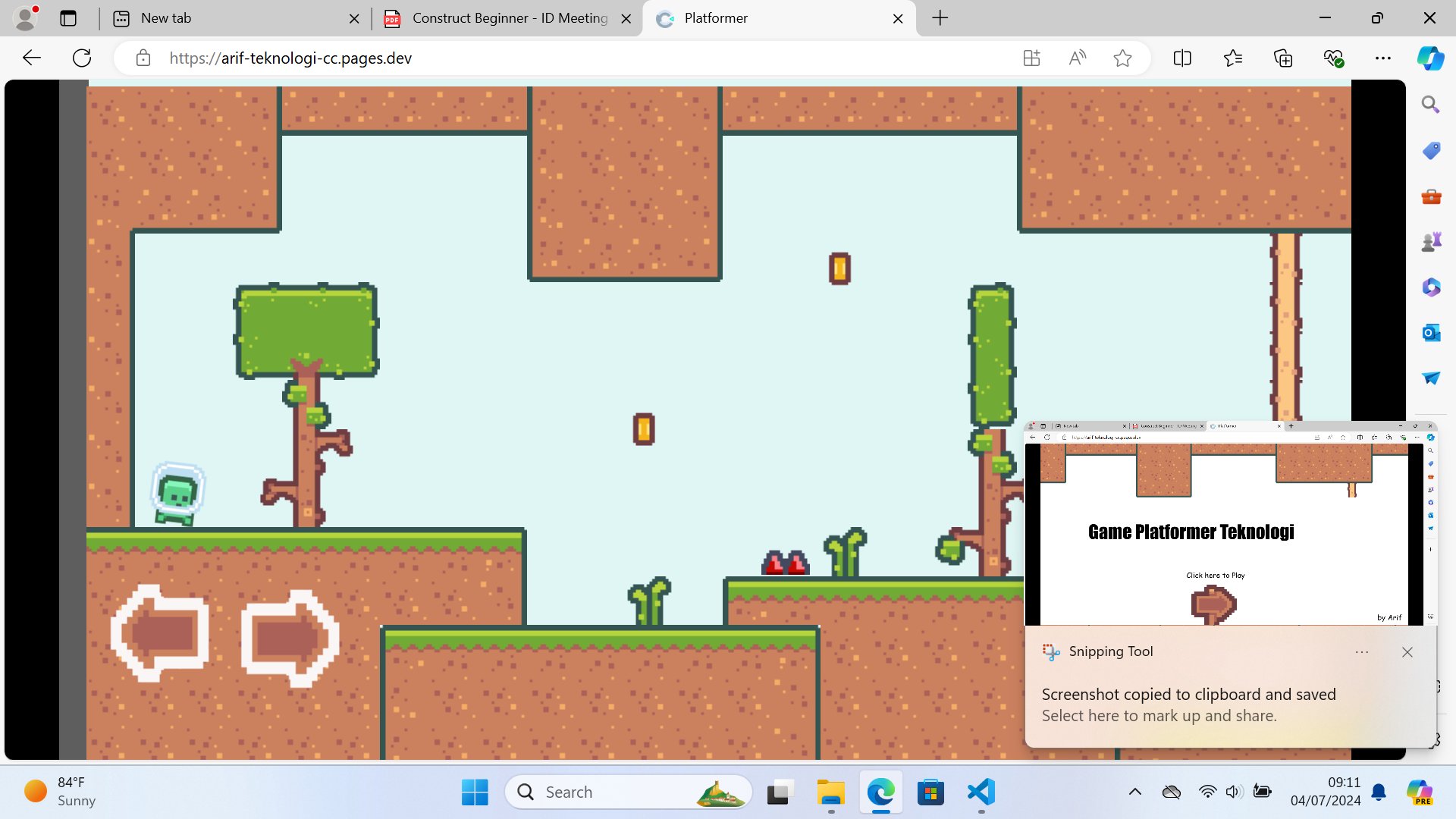Open Settings and more ellipsis menu

tap(1383, 58)
